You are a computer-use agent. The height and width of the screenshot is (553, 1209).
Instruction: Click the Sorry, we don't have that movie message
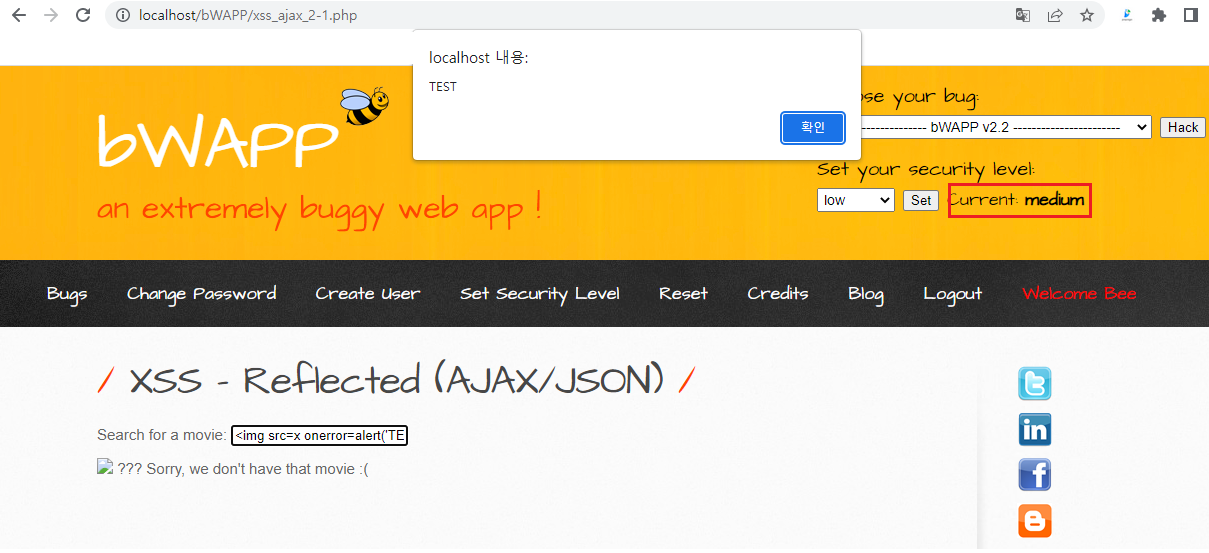point(243,468)
